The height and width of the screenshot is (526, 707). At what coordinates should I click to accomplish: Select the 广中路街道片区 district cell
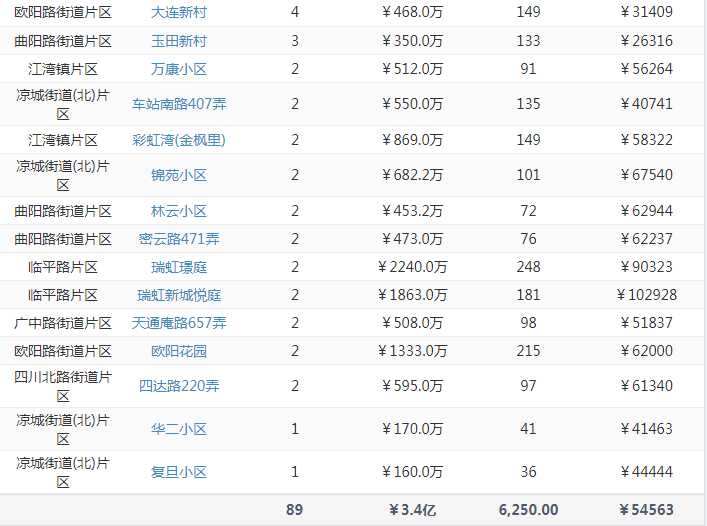click(63, 323)
